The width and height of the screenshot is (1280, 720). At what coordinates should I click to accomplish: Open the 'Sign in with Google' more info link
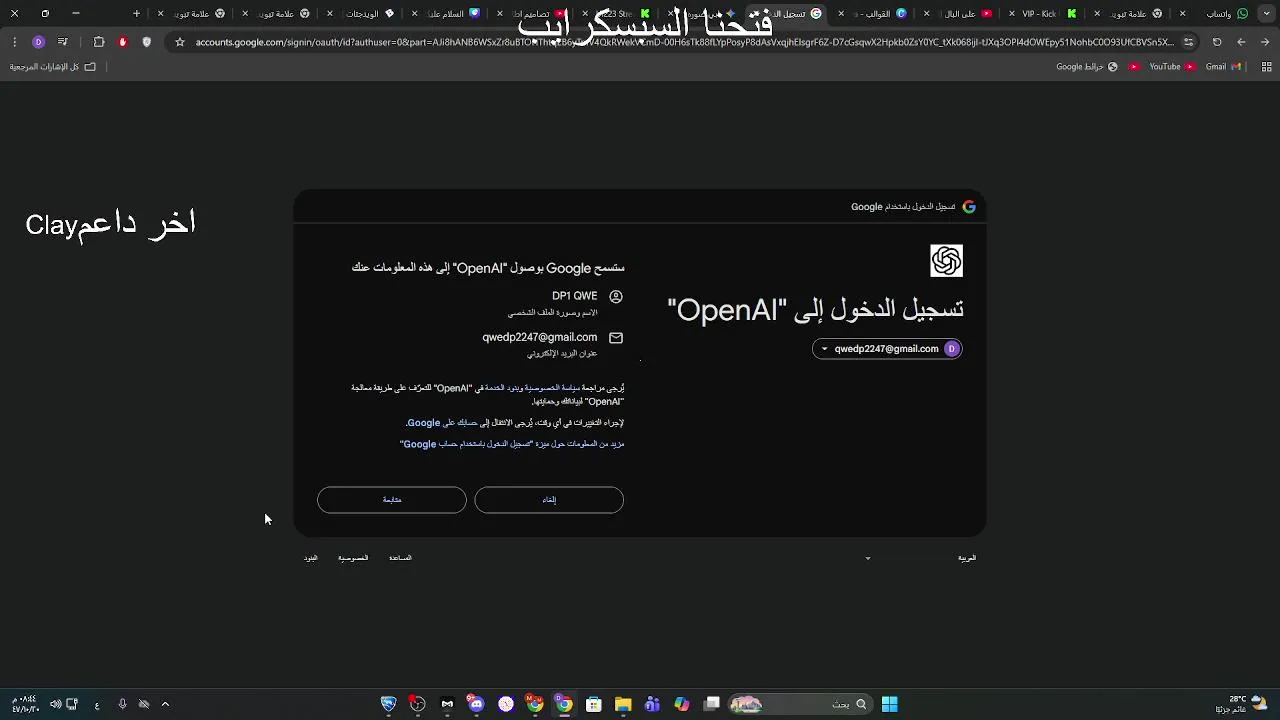coord(512,444)
